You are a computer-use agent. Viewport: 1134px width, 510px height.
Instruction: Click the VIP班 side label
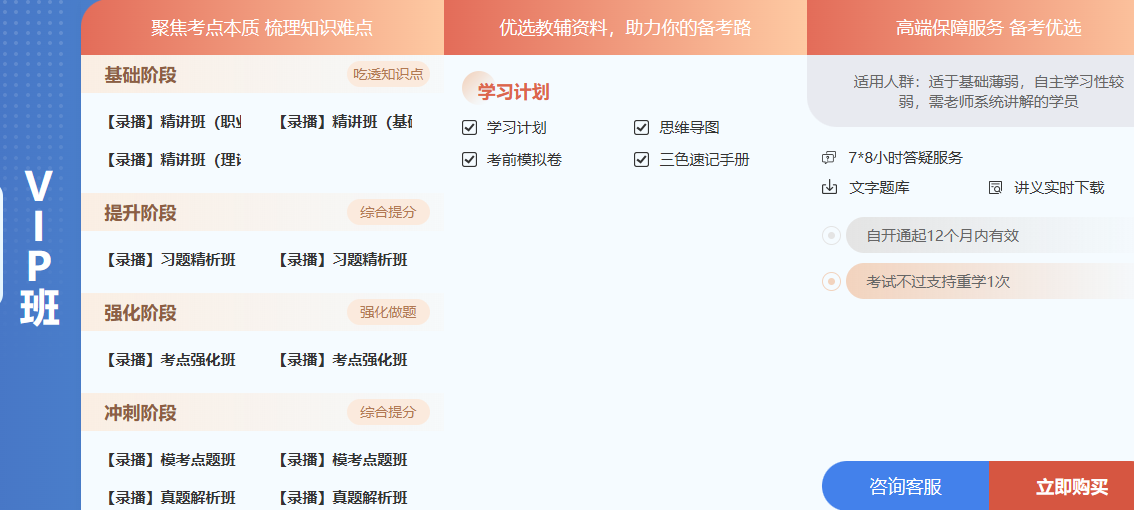(40, 248)
